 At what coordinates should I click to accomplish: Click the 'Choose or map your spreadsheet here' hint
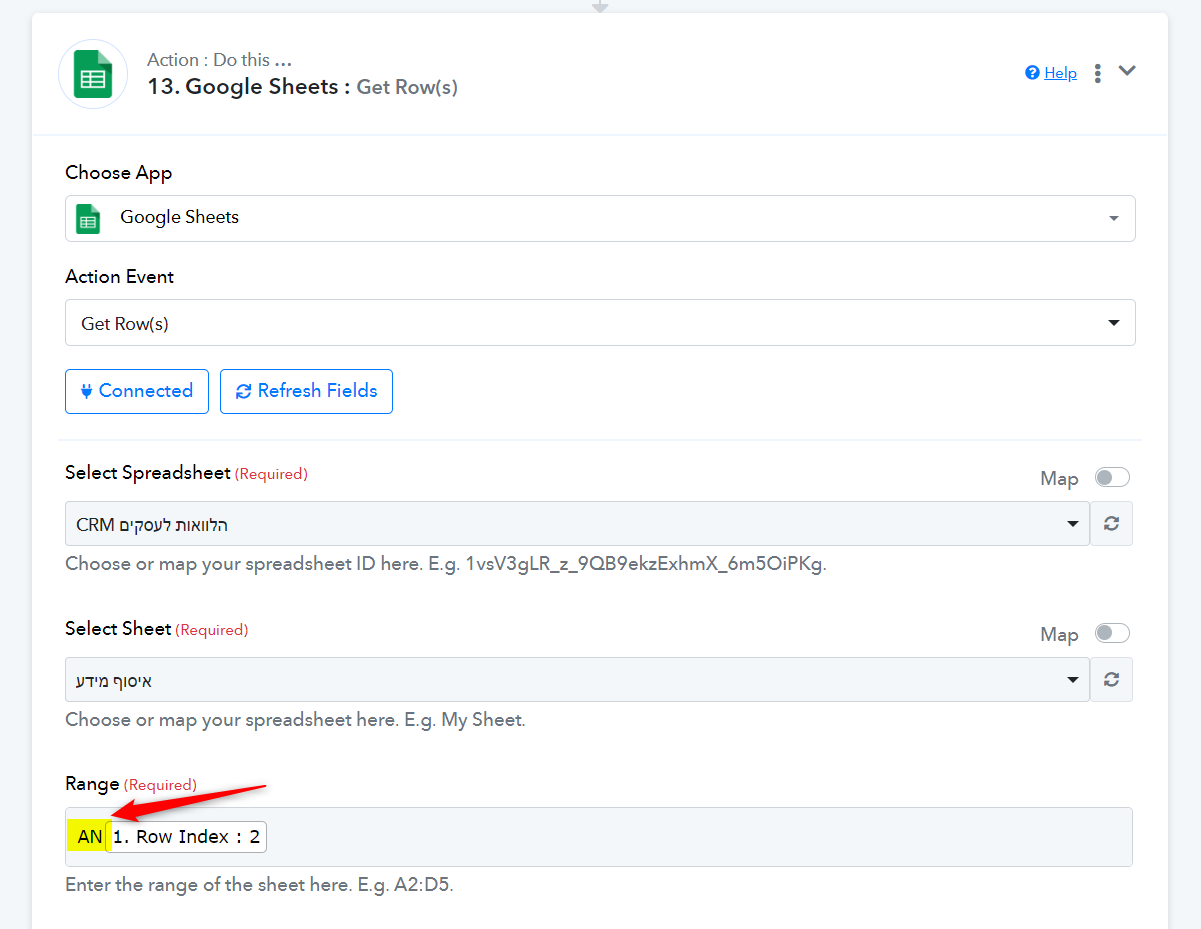point(295,719)
